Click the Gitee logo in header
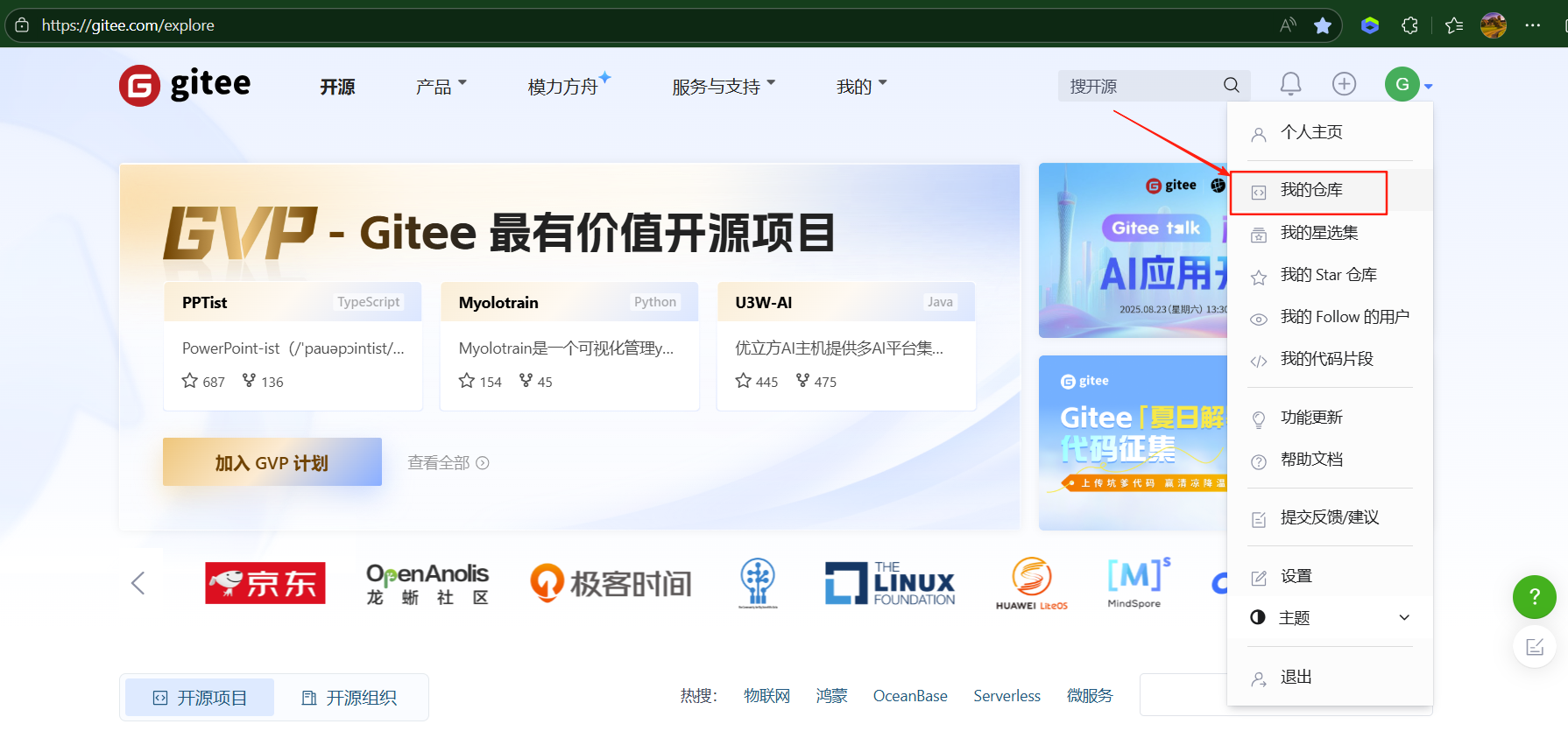The height and width of the screenshot is (731, 1568). click(185, 85)
